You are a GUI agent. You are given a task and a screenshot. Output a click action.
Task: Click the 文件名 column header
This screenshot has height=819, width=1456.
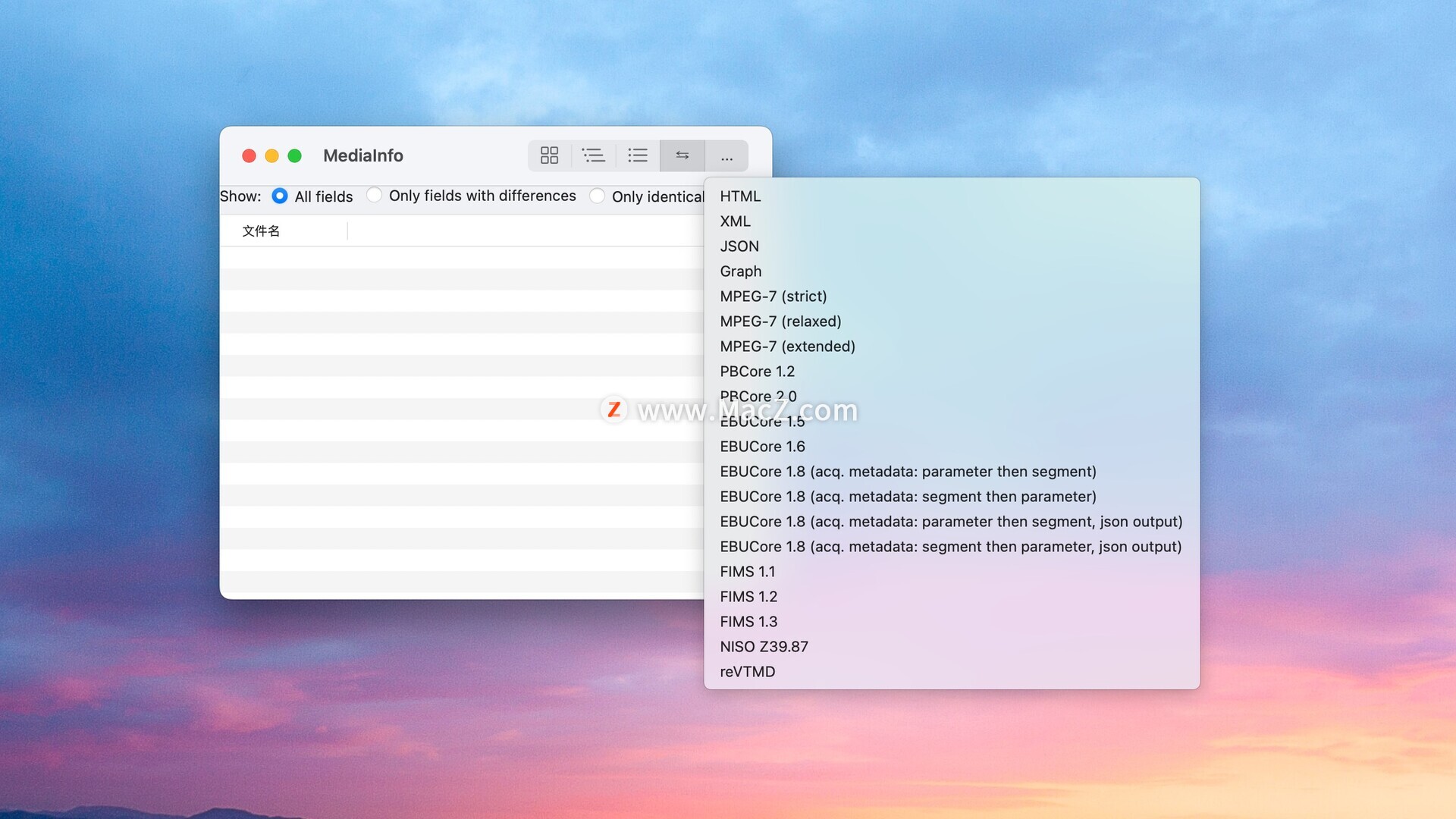click(284, 231)
